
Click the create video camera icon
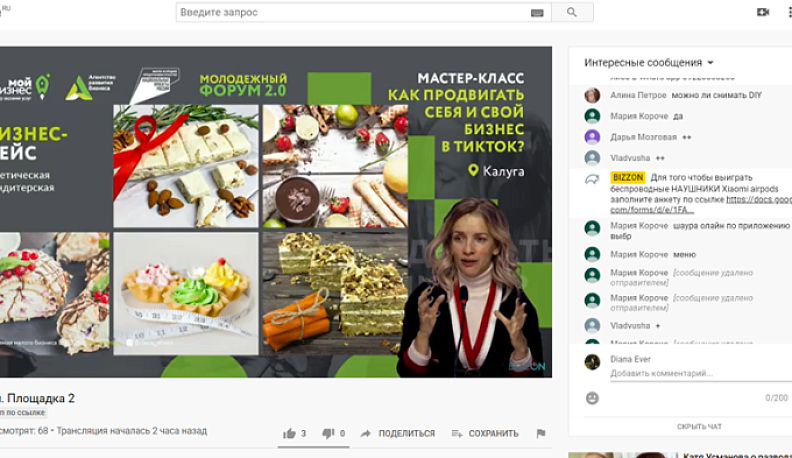point(763,12)
